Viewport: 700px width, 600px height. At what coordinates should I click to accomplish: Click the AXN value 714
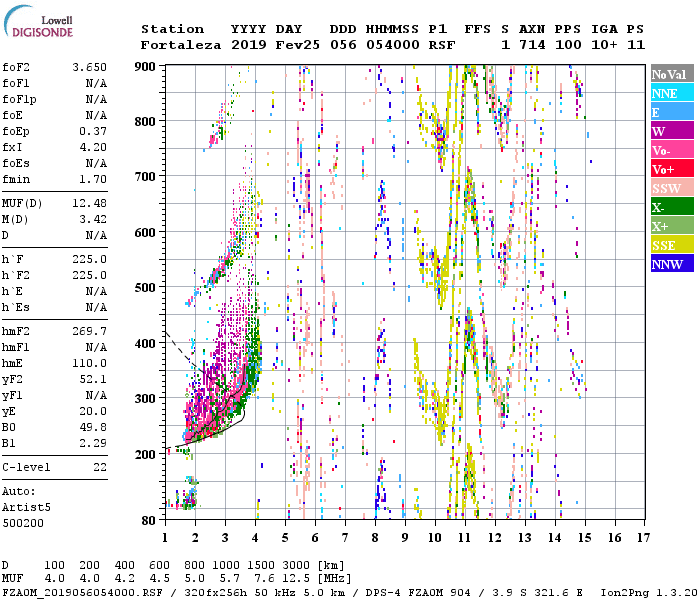(532, 45)
